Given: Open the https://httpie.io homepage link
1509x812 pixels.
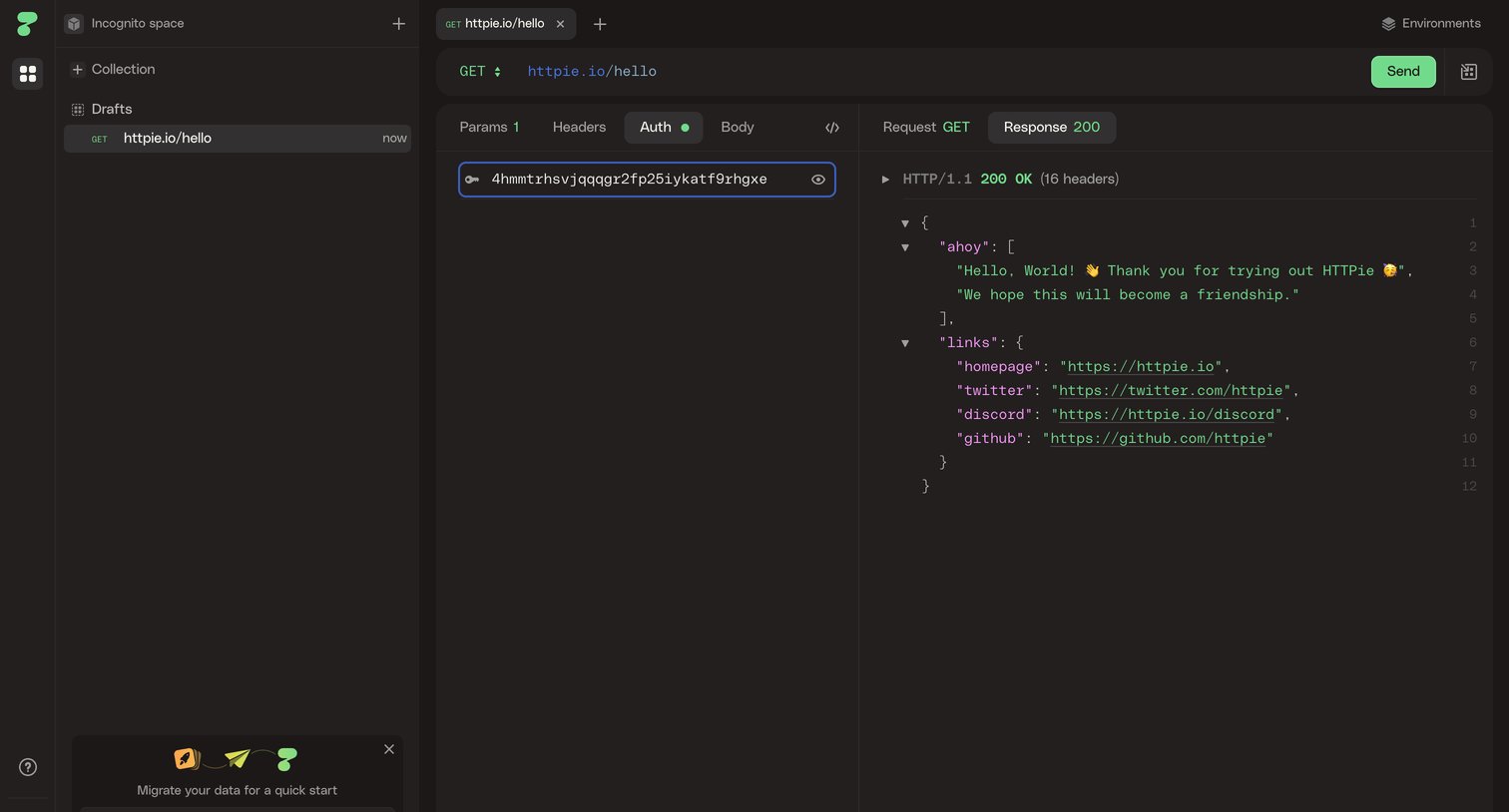Looking at the screenshot, I should [x=1141, y=367].
